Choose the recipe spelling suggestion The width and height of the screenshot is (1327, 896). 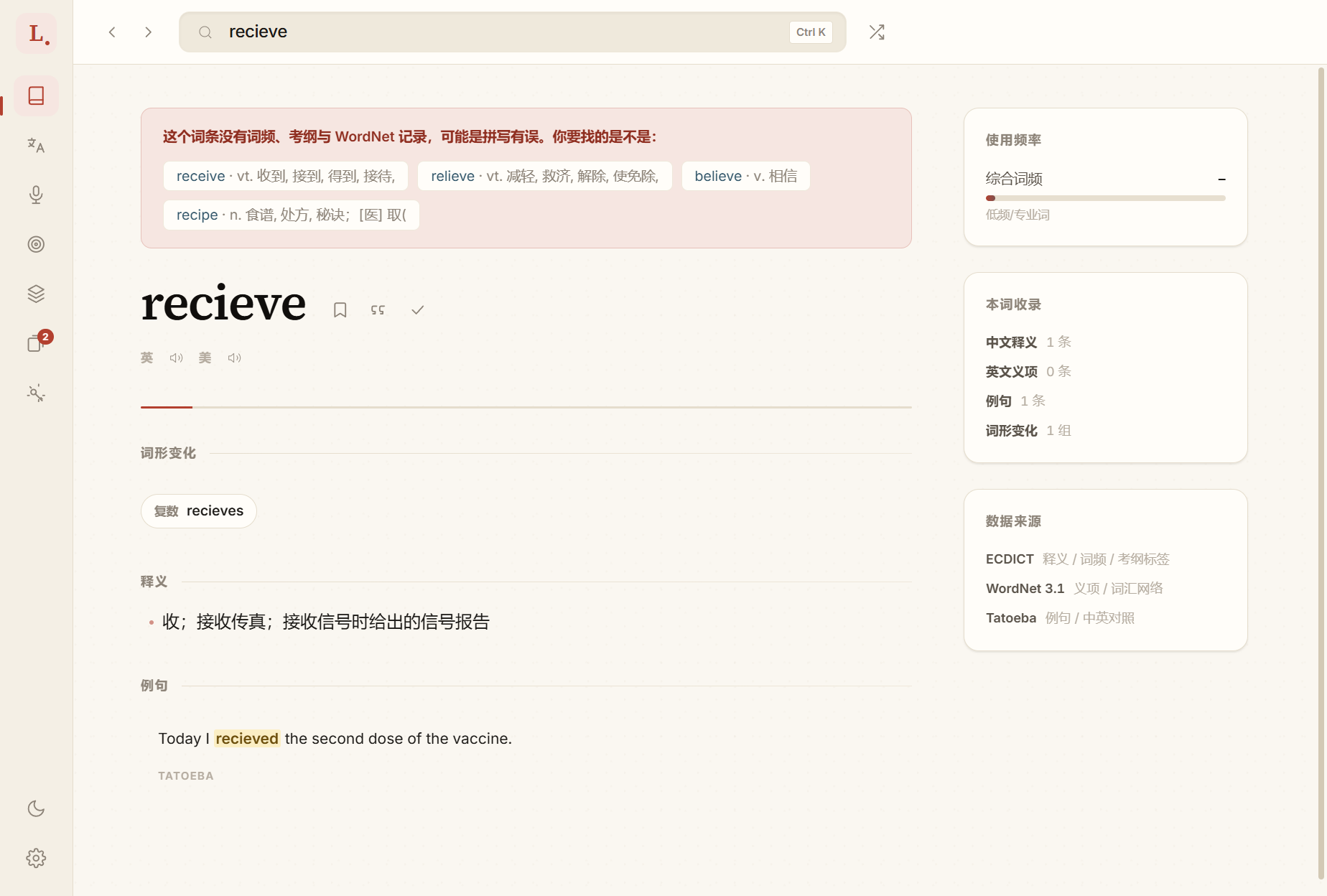(x=292, y=215)
